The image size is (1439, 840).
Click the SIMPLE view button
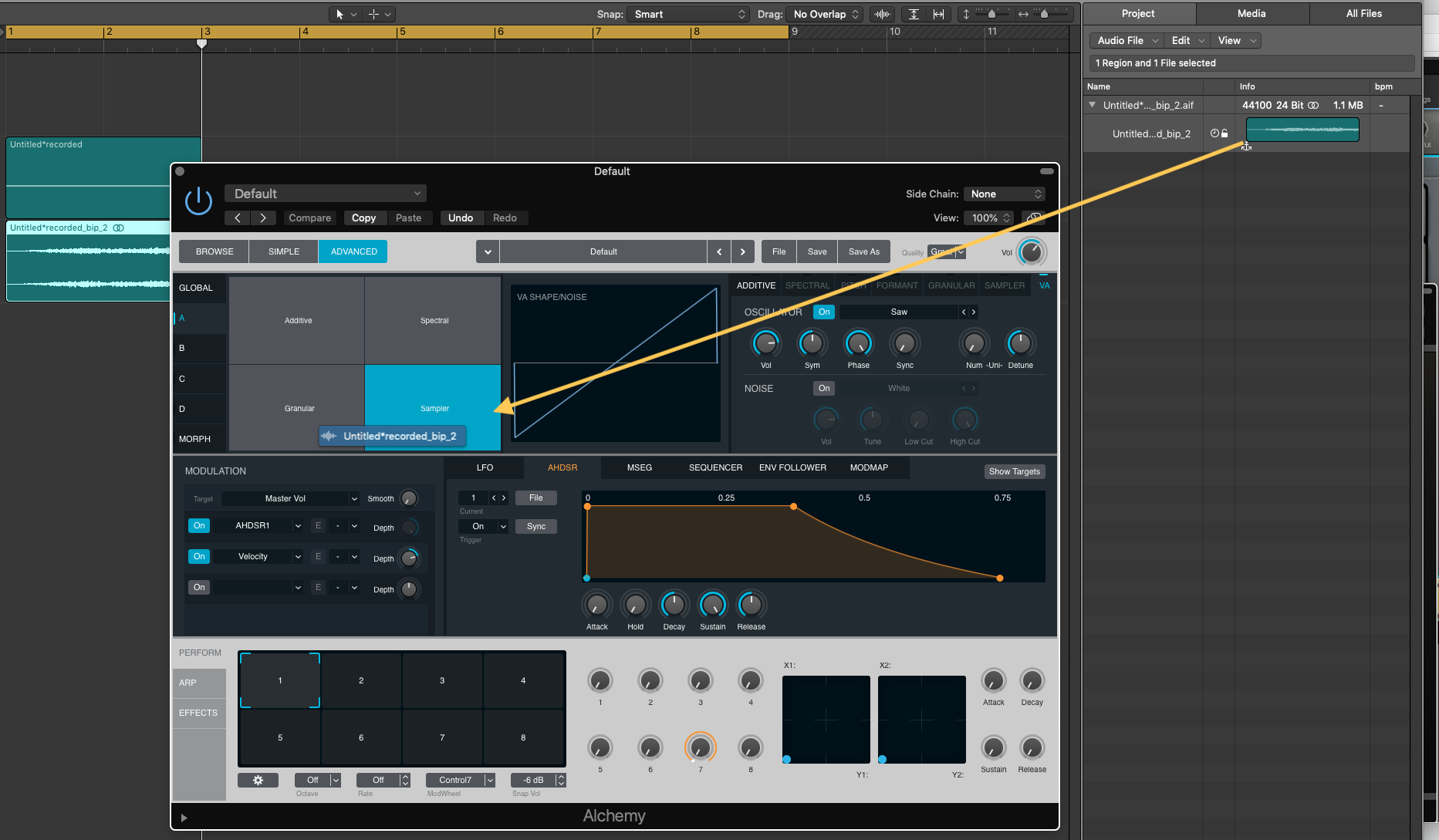[x=284, y=251]
